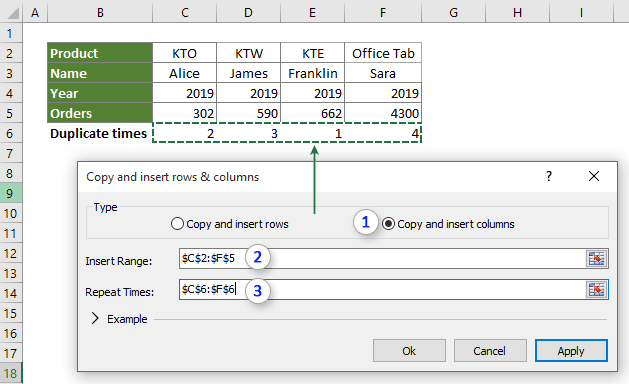
Task: Select column D header
Action: pyautogui.click(x=248, y=12)
